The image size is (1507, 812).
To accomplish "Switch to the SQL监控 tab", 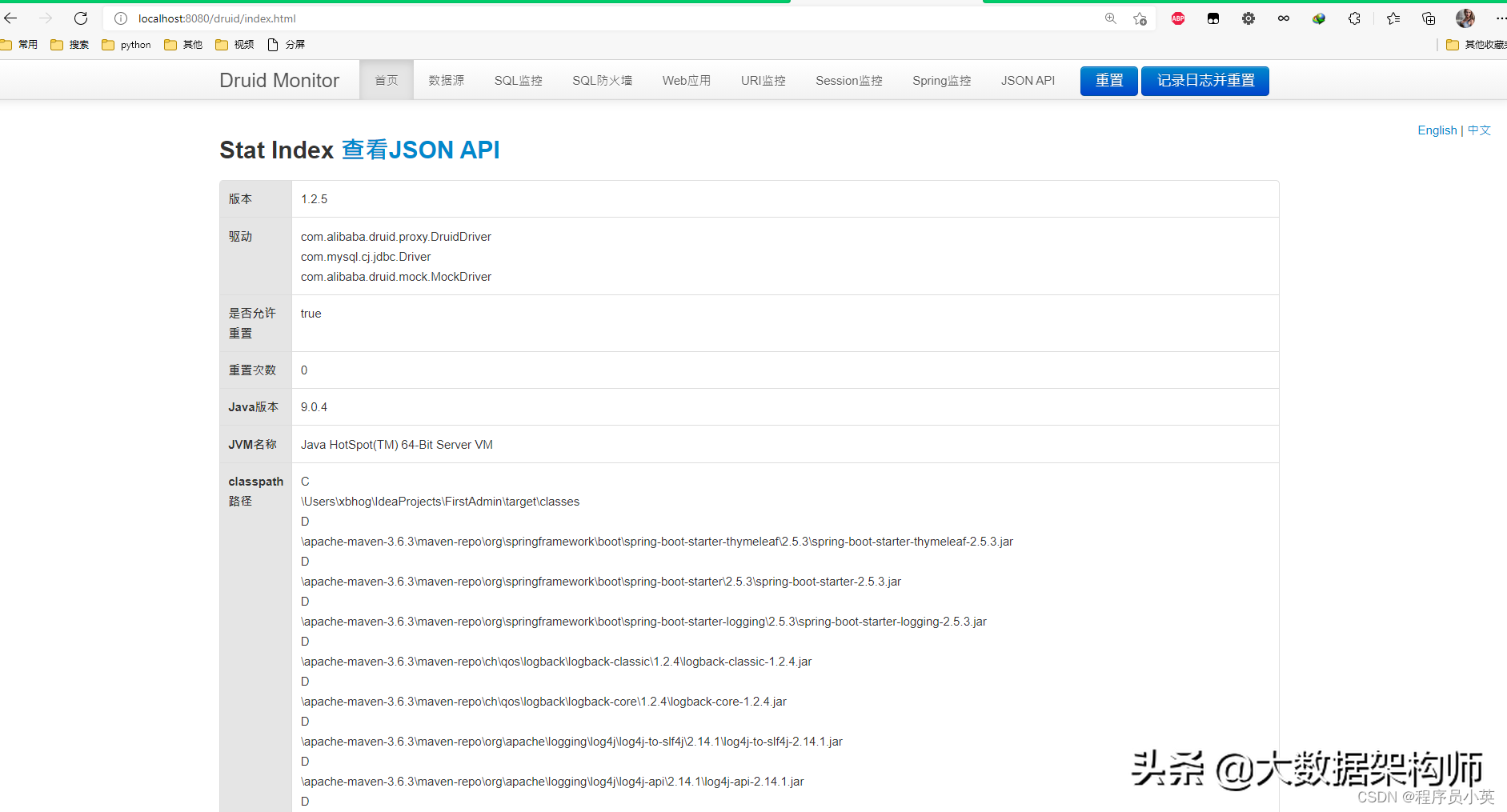I will (518, 80).
